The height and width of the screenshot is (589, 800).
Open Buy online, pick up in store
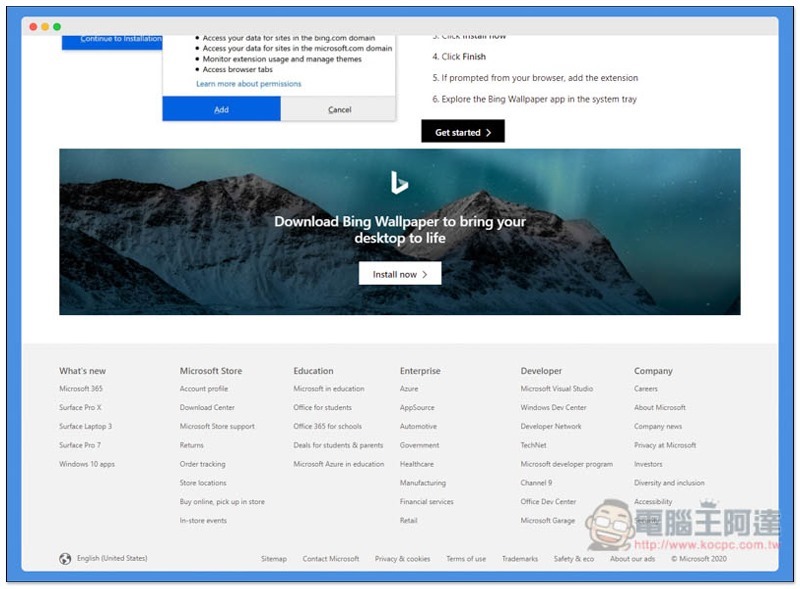(x=222, y=502)
